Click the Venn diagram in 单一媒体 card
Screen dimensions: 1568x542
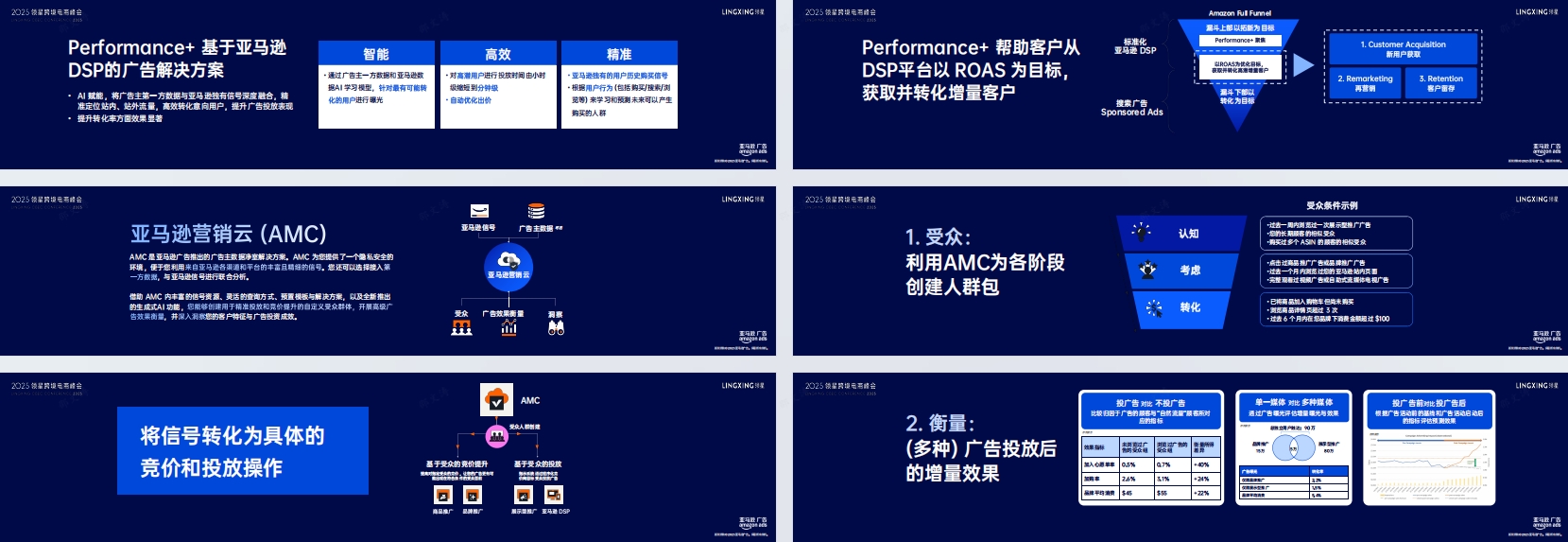point(1294,446)
